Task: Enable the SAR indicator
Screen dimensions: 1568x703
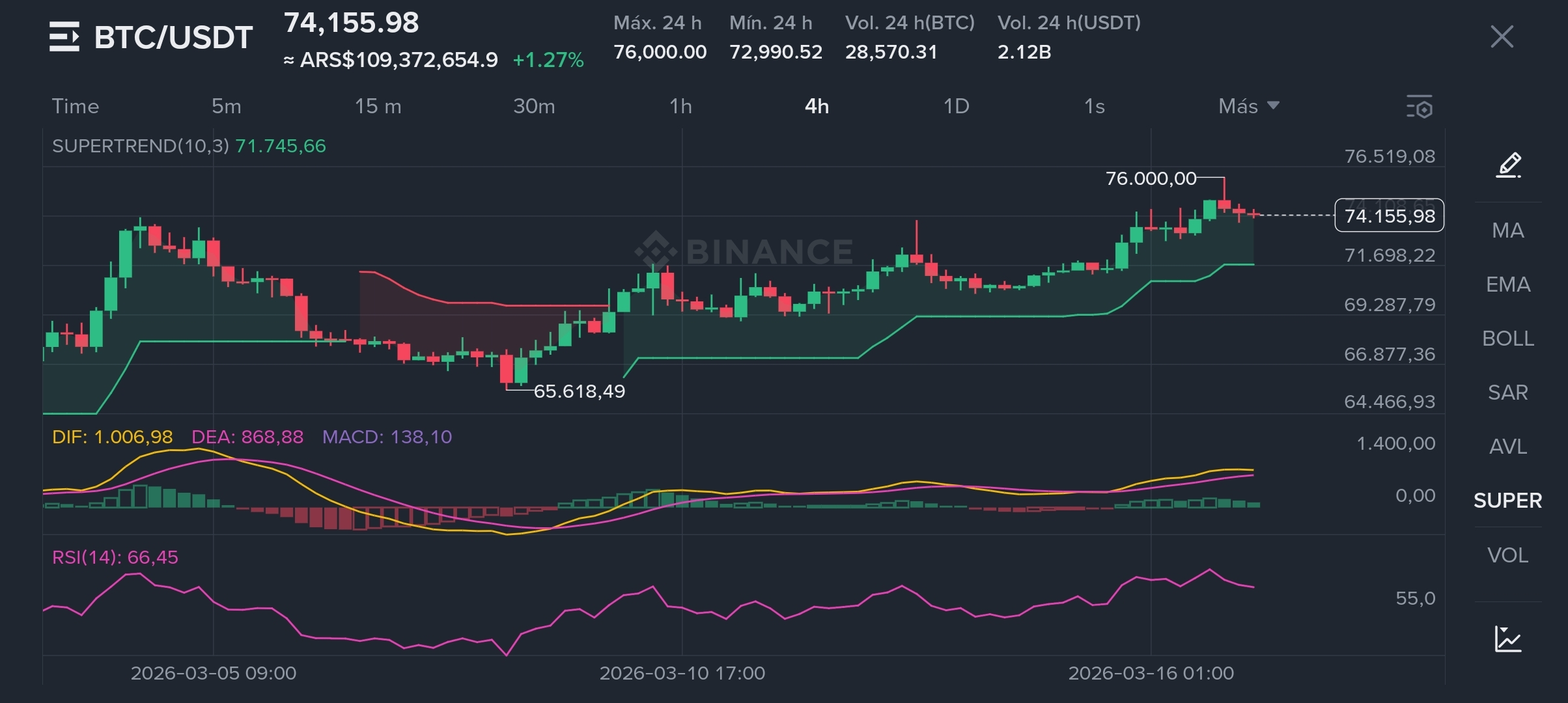Action: click(1508, 393)
